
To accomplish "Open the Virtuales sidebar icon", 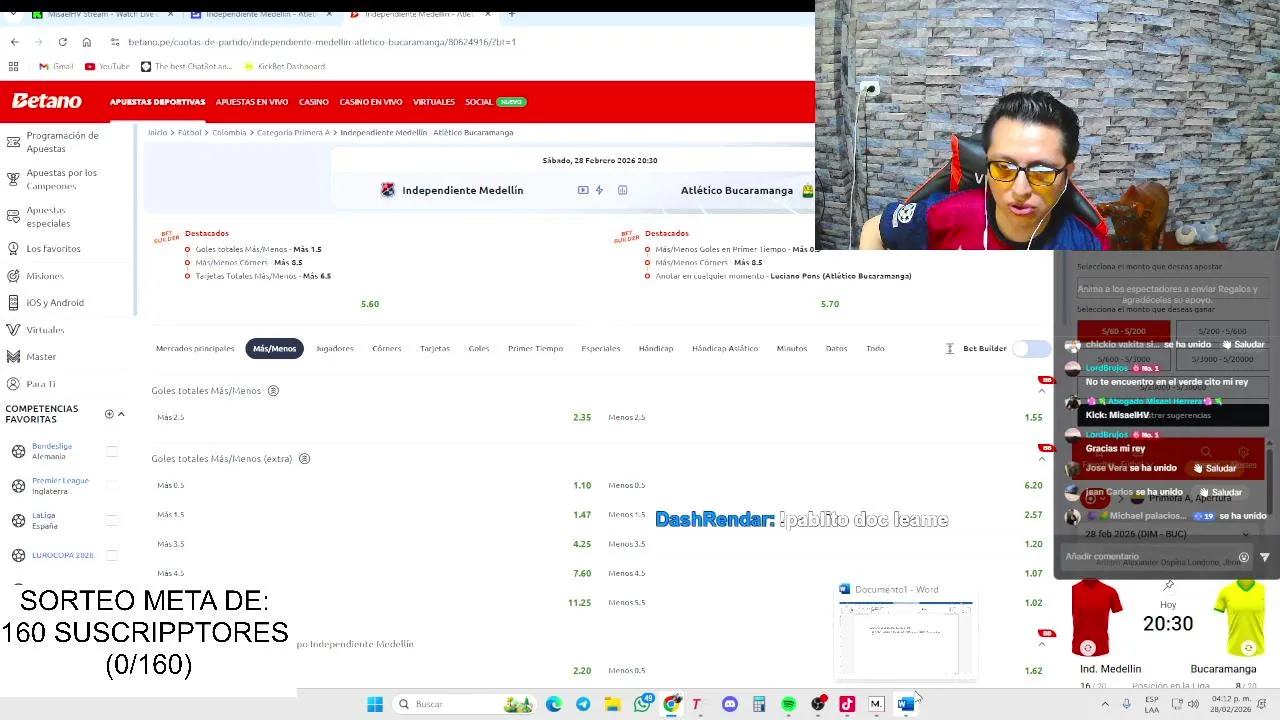I will pyautogui.click(x=13, y=329).
